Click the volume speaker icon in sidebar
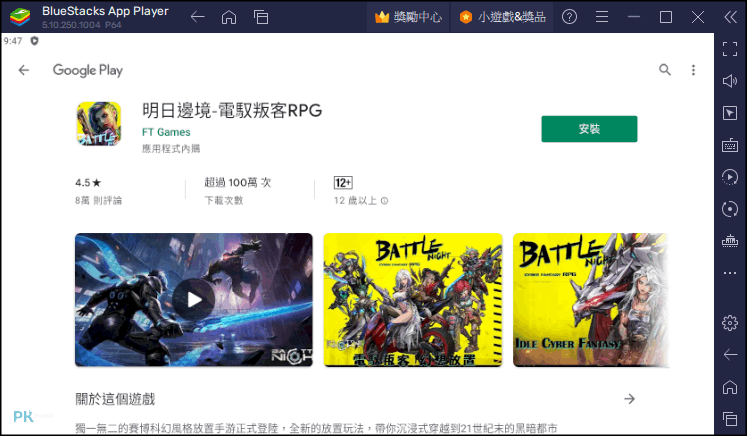This screenshot has height=436, width=747. [x=730, y=81]
